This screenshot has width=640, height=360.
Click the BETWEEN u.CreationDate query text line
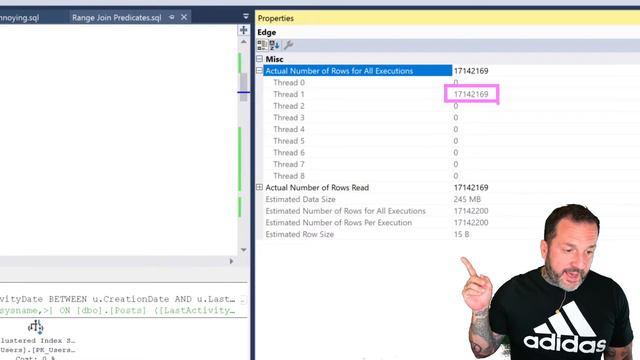(118, 299)
